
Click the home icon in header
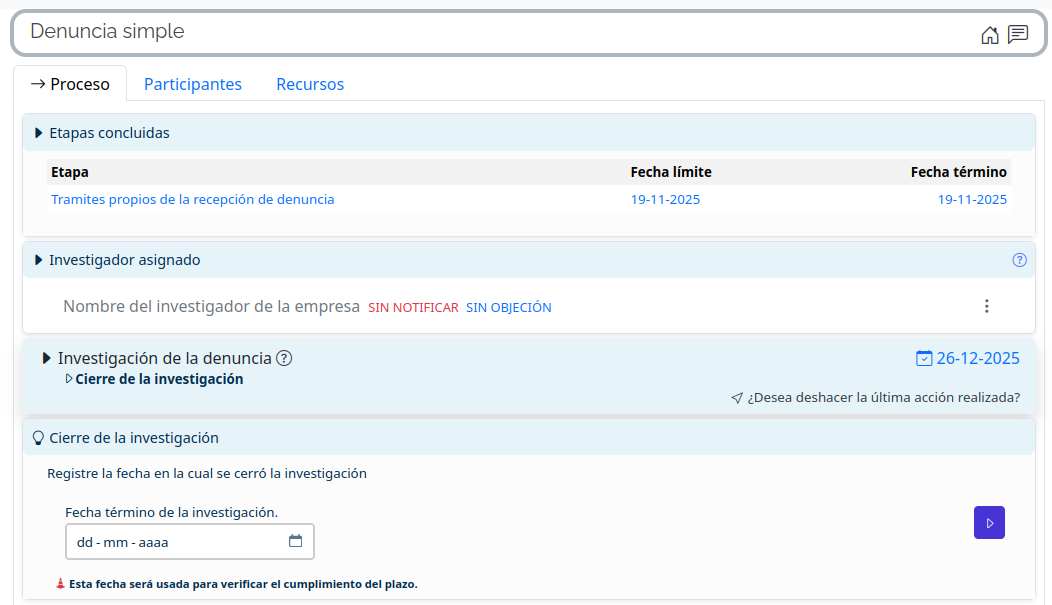click(x=989, y=35)
